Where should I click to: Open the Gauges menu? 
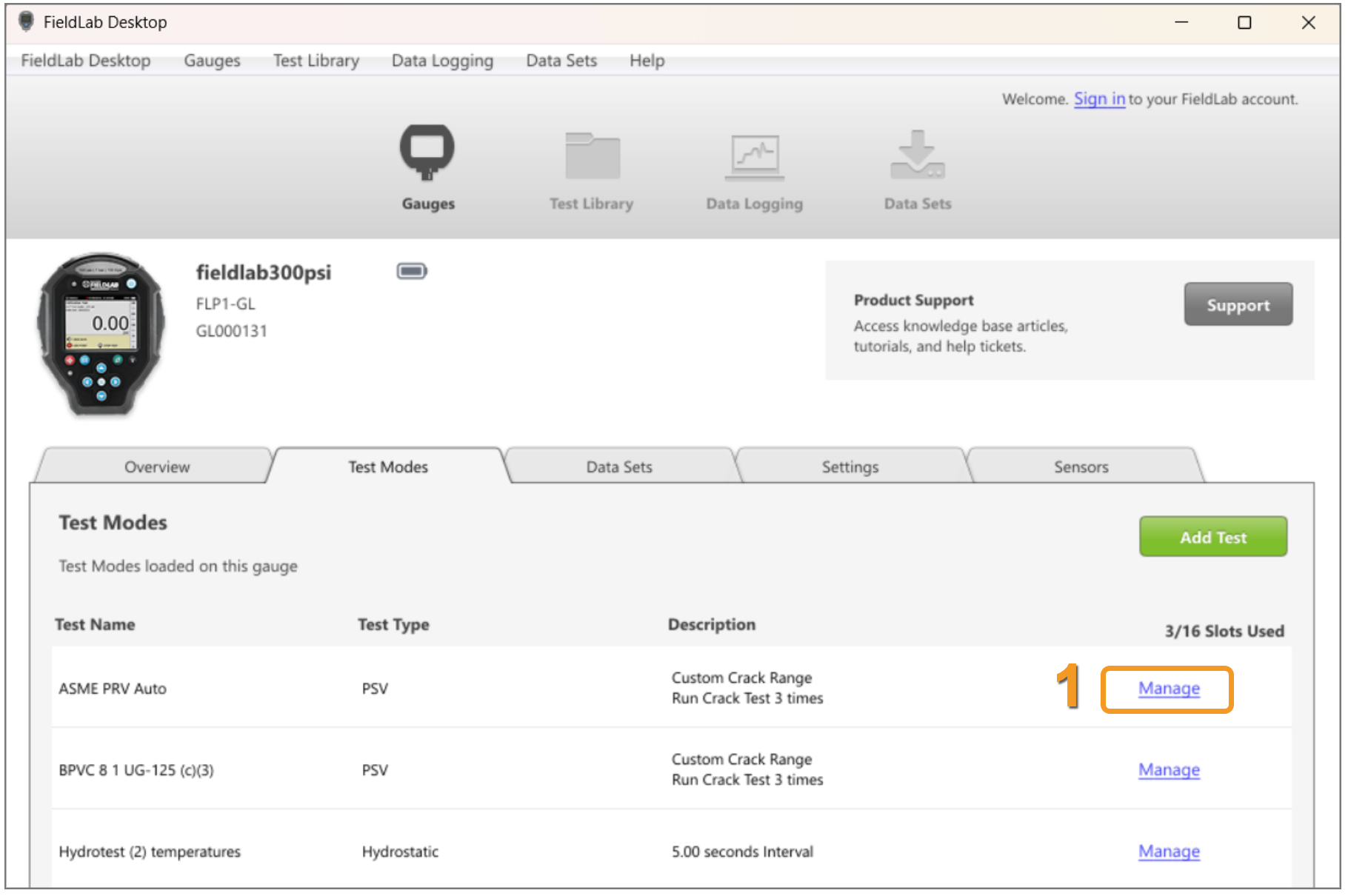coord(212,61)
